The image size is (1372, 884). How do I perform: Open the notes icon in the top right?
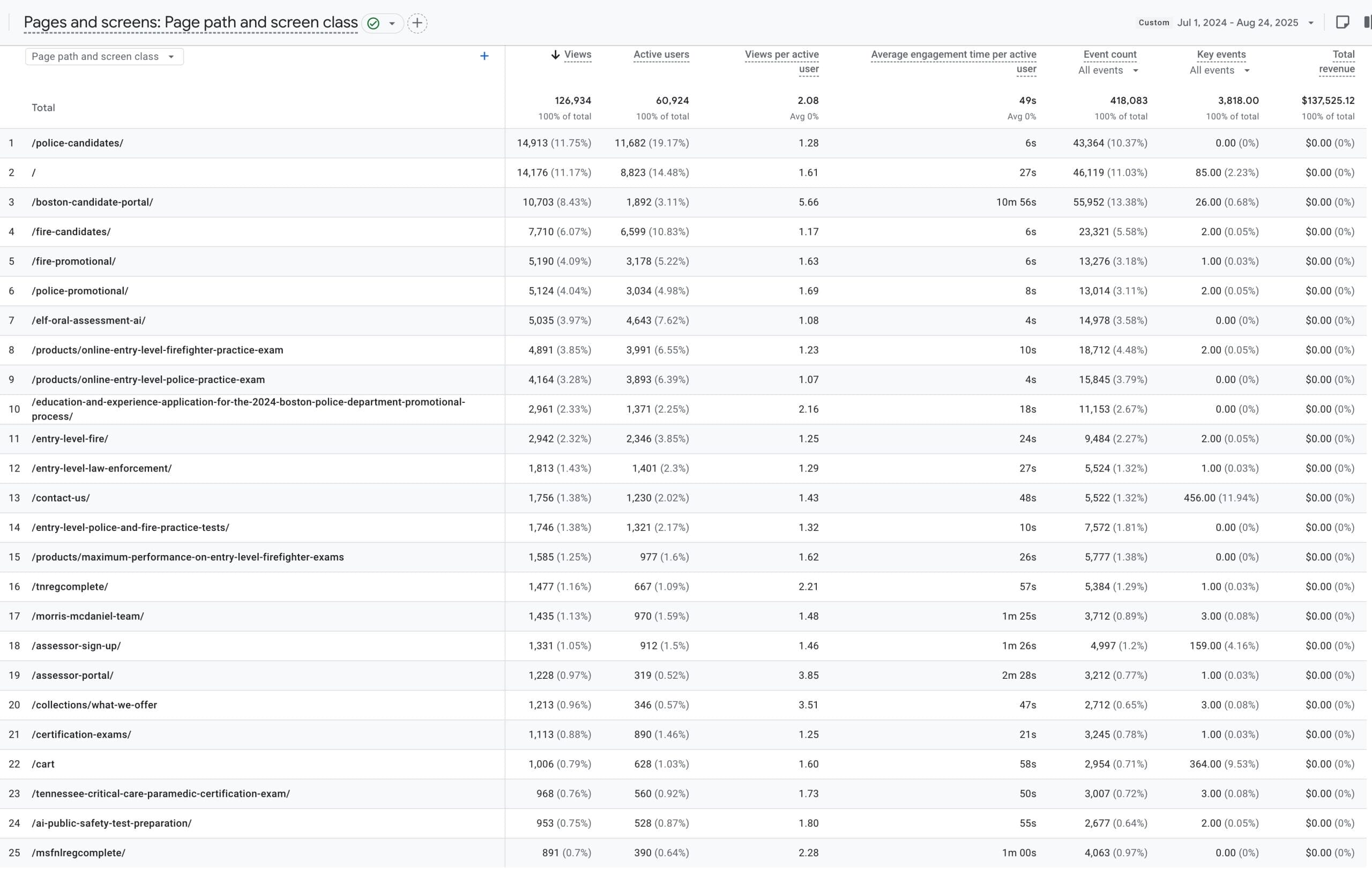point(1342,23)
